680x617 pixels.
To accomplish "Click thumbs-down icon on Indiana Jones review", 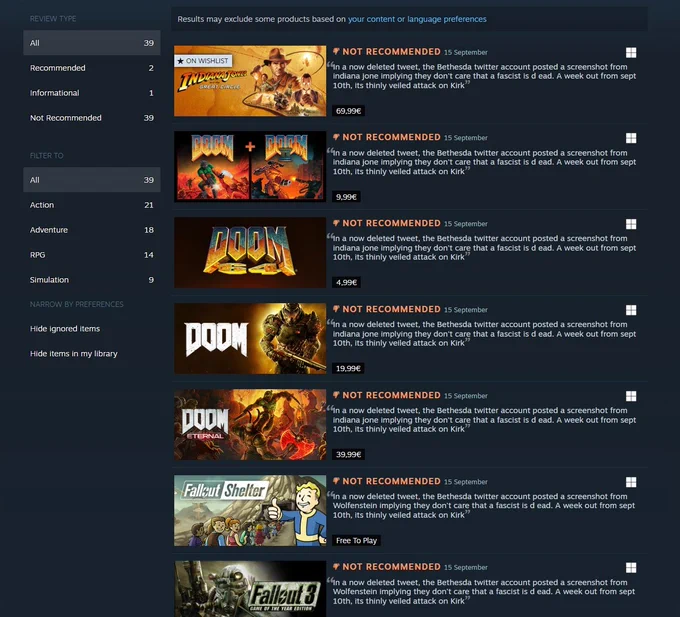I will 336,52.
